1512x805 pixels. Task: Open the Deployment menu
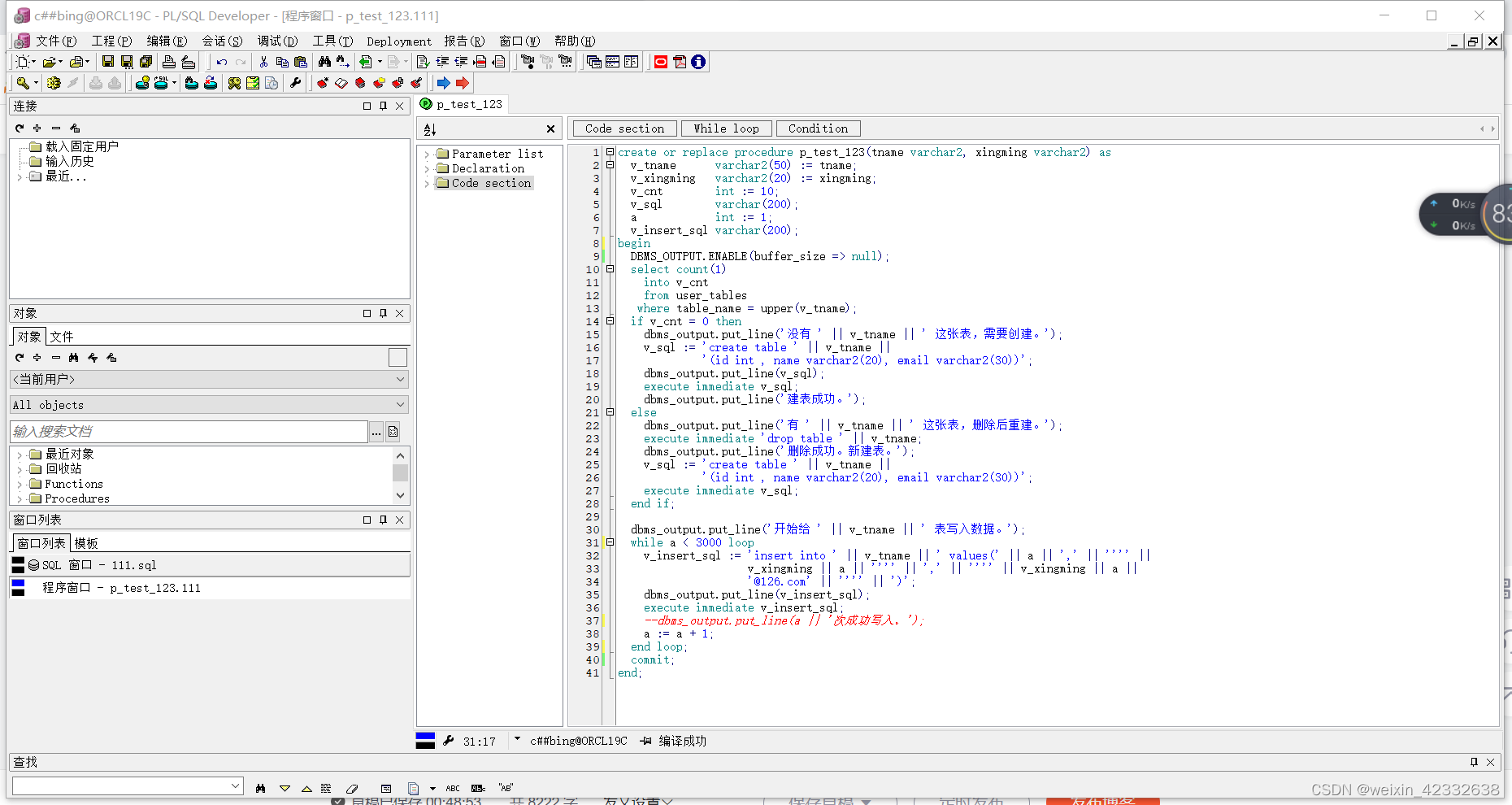[x=399, y=41]
